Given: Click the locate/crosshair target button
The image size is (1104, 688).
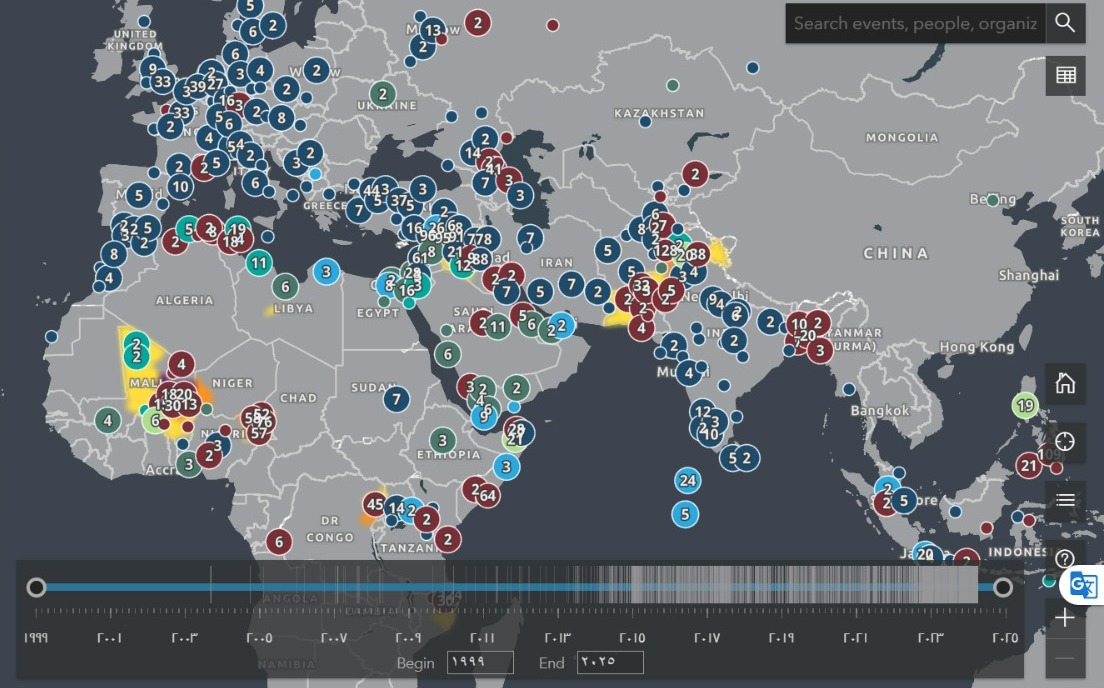Looking at the screenshot, I should [x=1065, y=442].
